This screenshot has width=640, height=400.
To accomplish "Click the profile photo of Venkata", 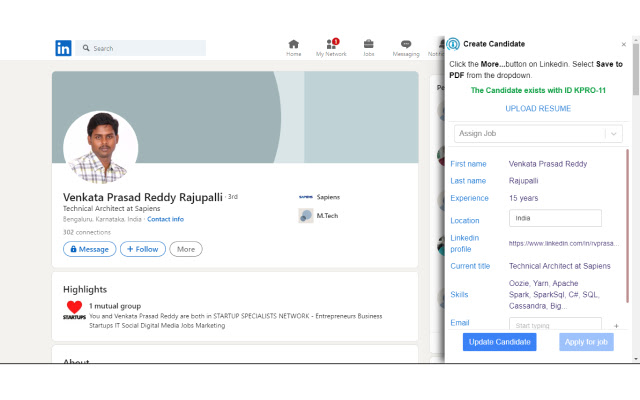I will coord(100,148).
